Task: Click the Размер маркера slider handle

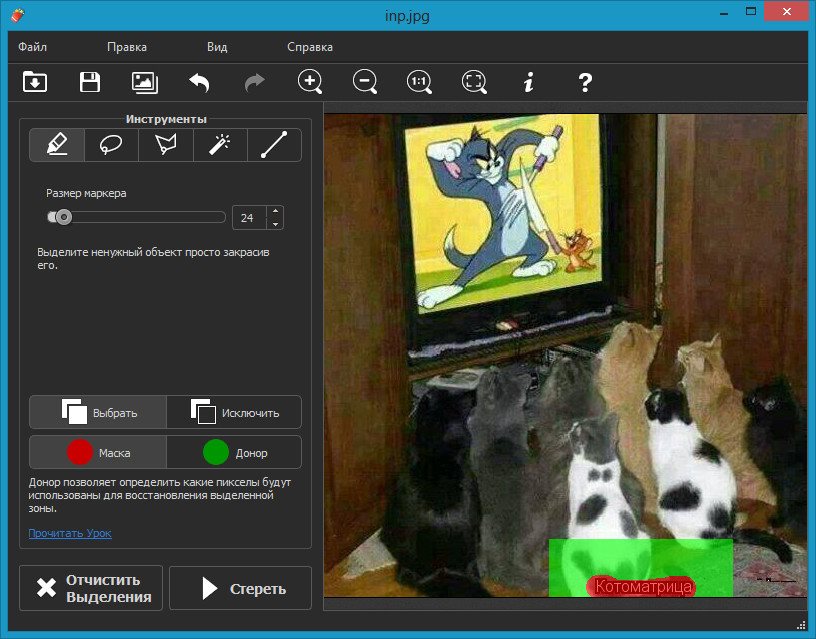Action: coord(63,217)
